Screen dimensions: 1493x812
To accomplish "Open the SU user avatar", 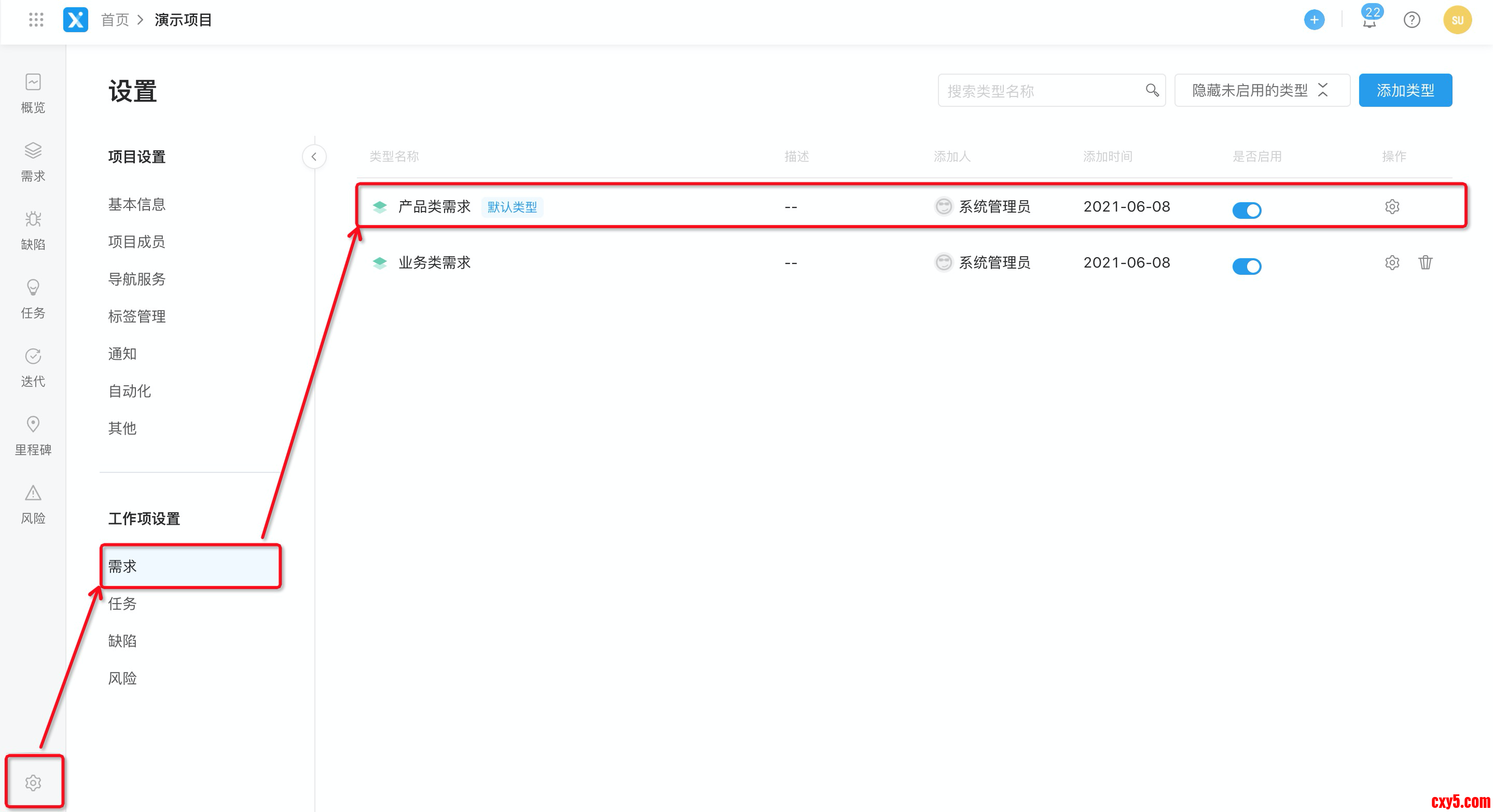I will point(1457,20).
